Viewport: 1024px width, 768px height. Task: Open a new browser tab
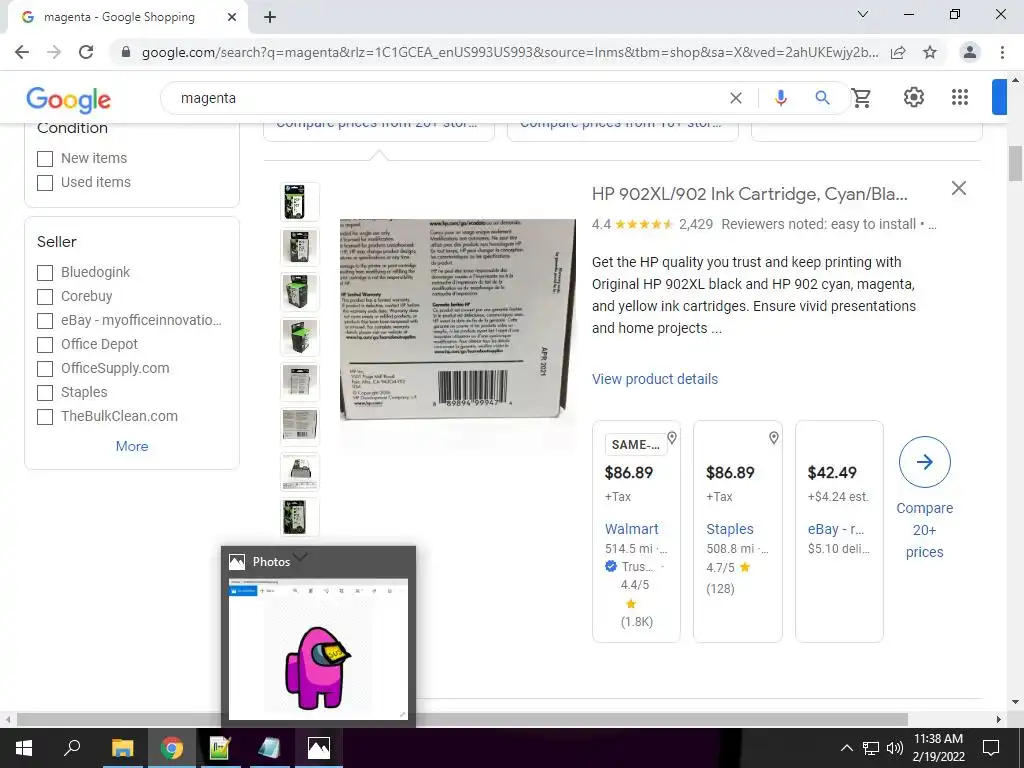pos(270,17)
